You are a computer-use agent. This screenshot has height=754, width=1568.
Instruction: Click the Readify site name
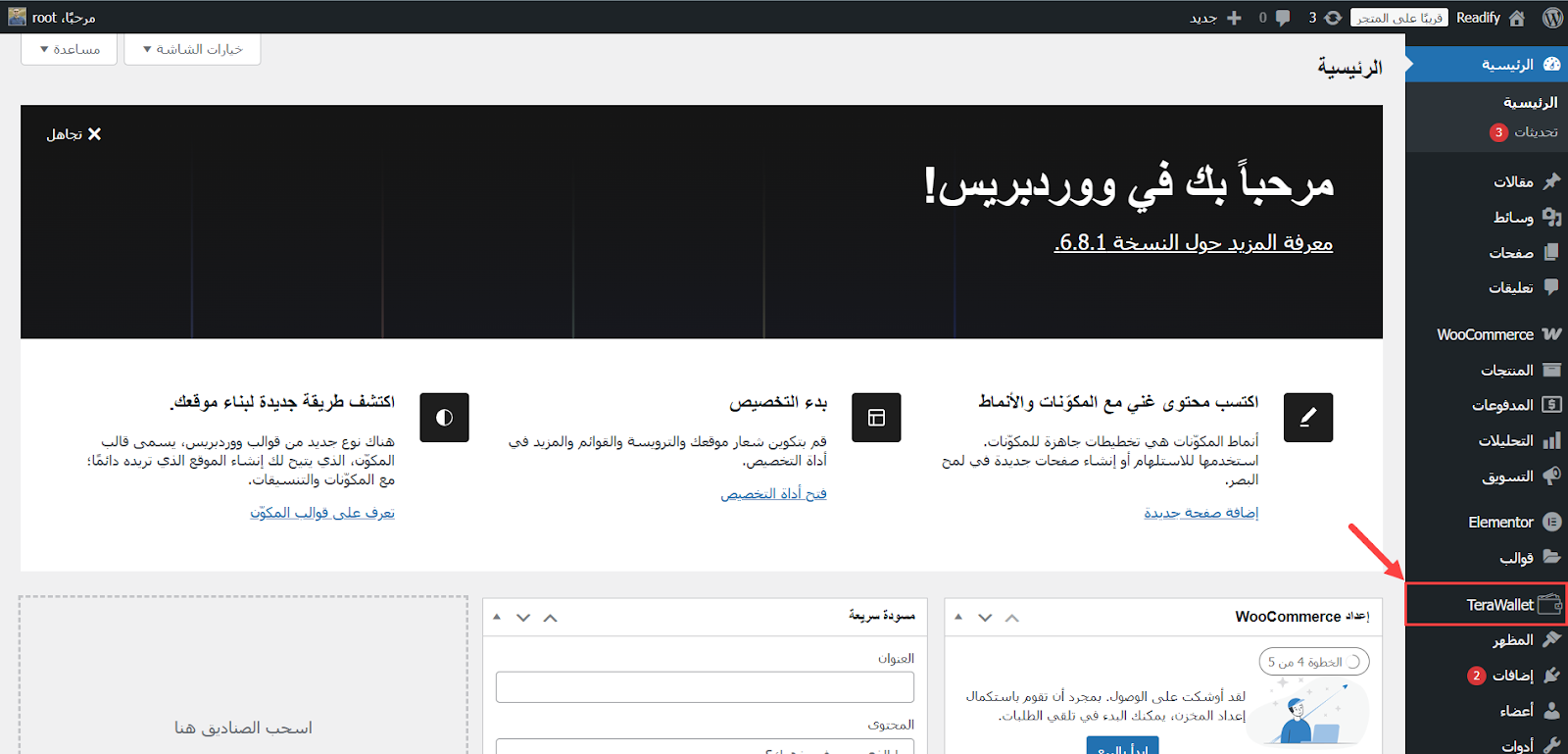pyautogui.click(x=1478, y=18)
